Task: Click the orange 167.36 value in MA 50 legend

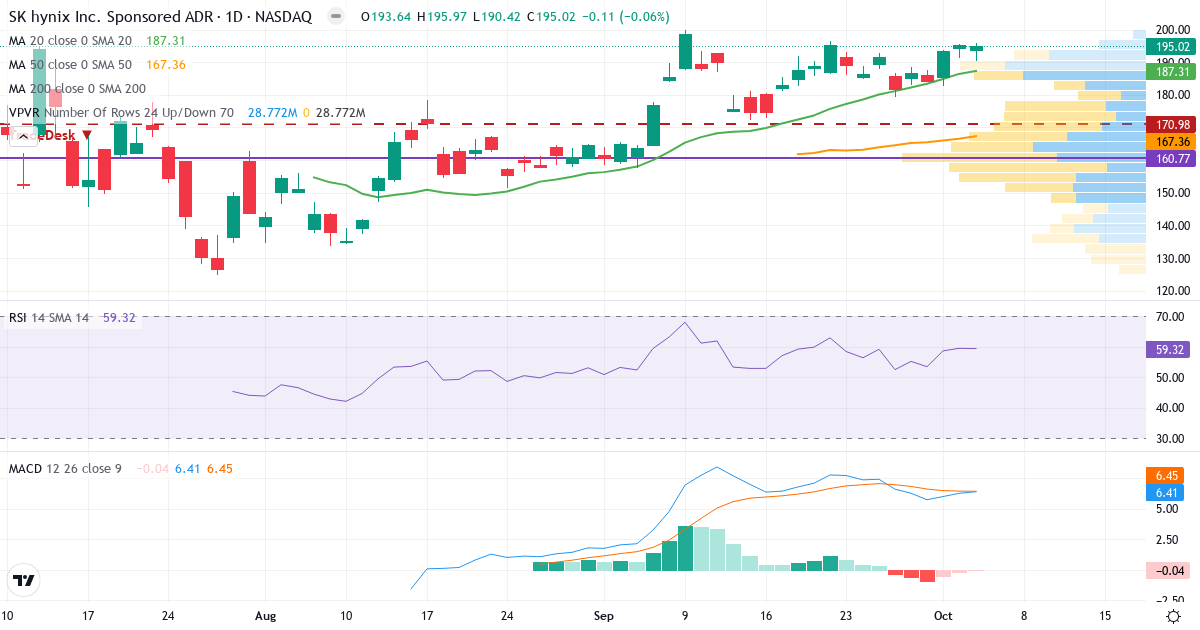Action: [x=166, y=64]
